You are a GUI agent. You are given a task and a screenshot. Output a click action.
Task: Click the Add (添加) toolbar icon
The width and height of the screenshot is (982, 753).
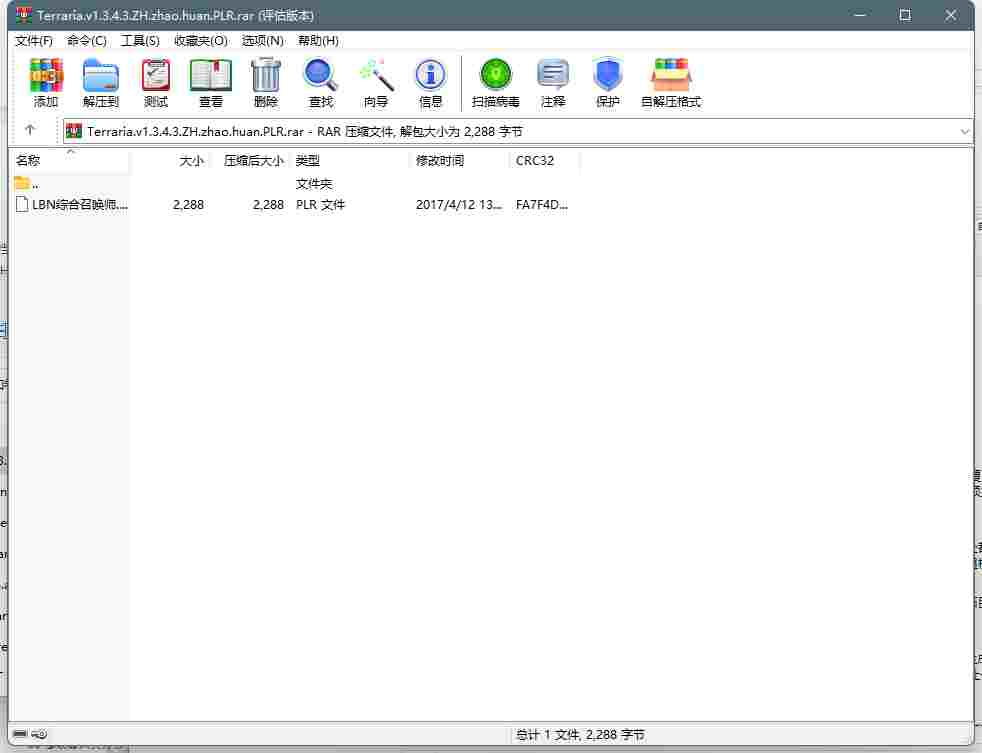tap(46, 82)
